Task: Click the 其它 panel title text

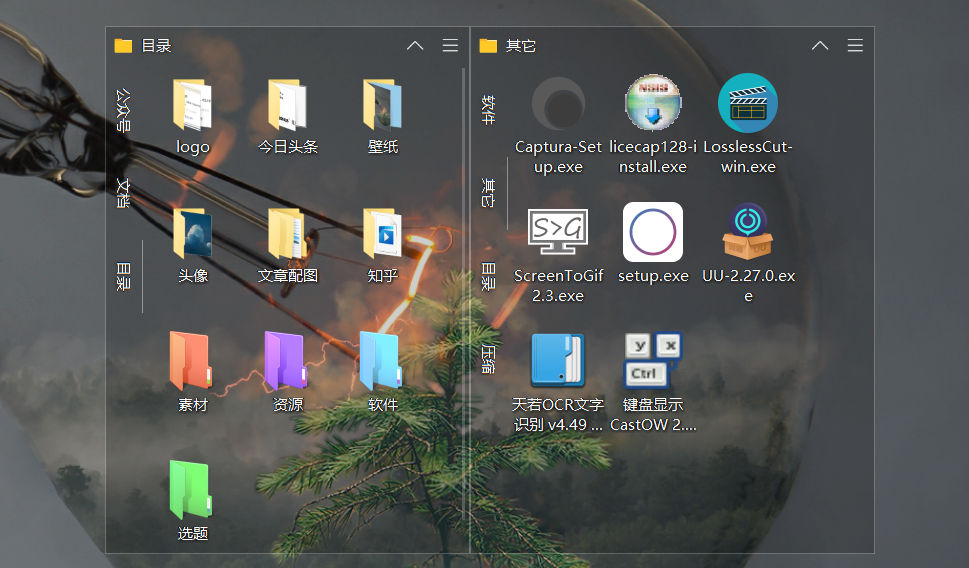Action: click(x=520, y=46)
